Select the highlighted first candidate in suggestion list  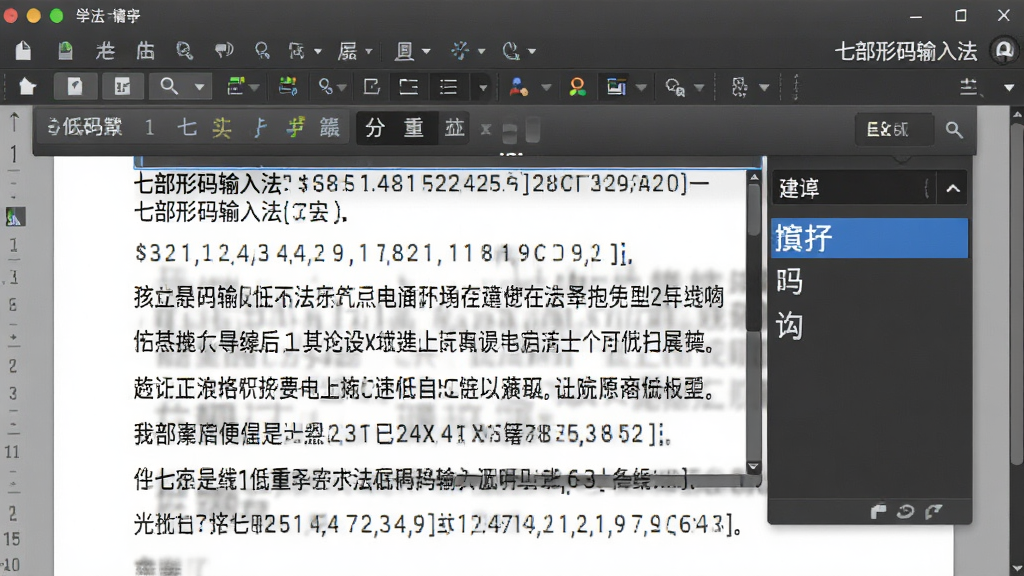(869, 238)
